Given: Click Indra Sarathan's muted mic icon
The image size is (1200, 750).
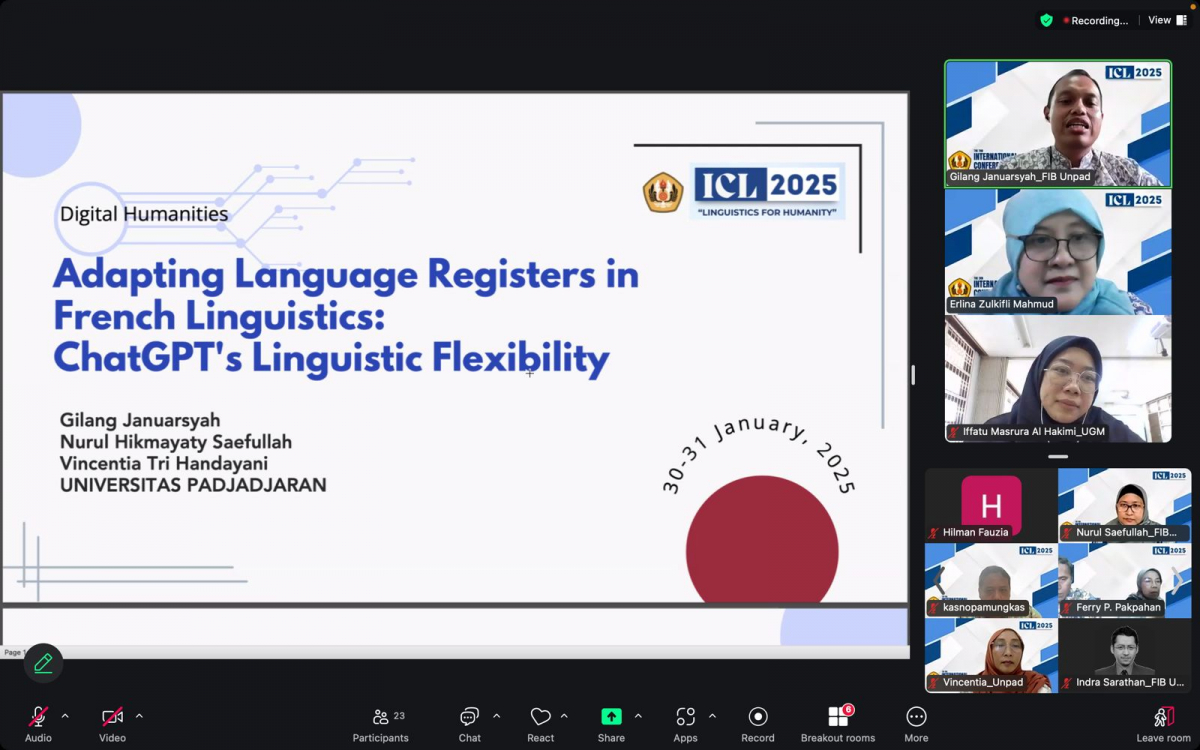Looking at the screenshot, I should (x=1067, y=683).
